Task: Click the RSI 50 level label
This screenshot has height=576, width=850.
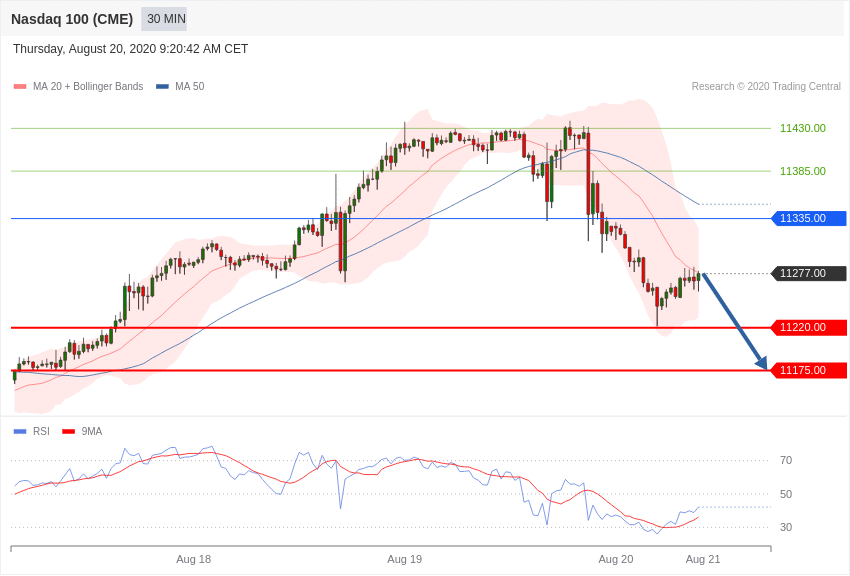Action: [x=785, y=494]
